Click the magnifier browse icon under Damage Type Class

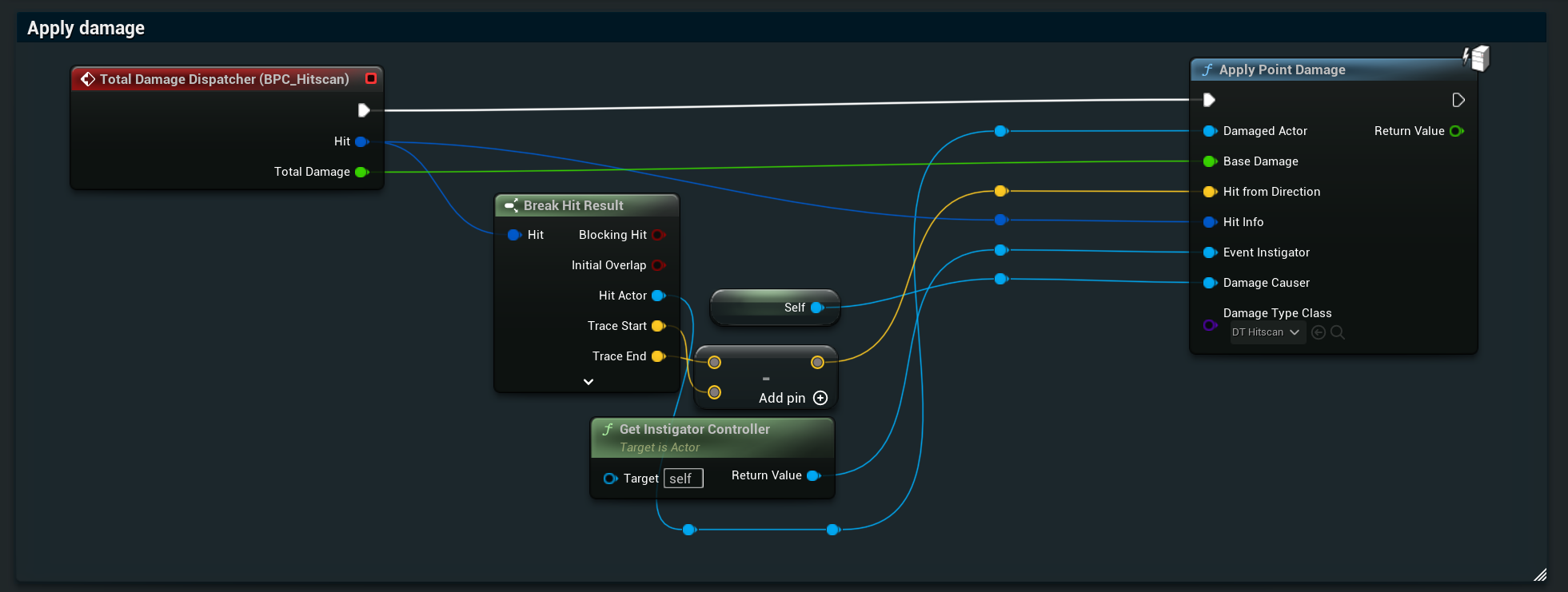pyautogui.click(x=1338, y=332)
